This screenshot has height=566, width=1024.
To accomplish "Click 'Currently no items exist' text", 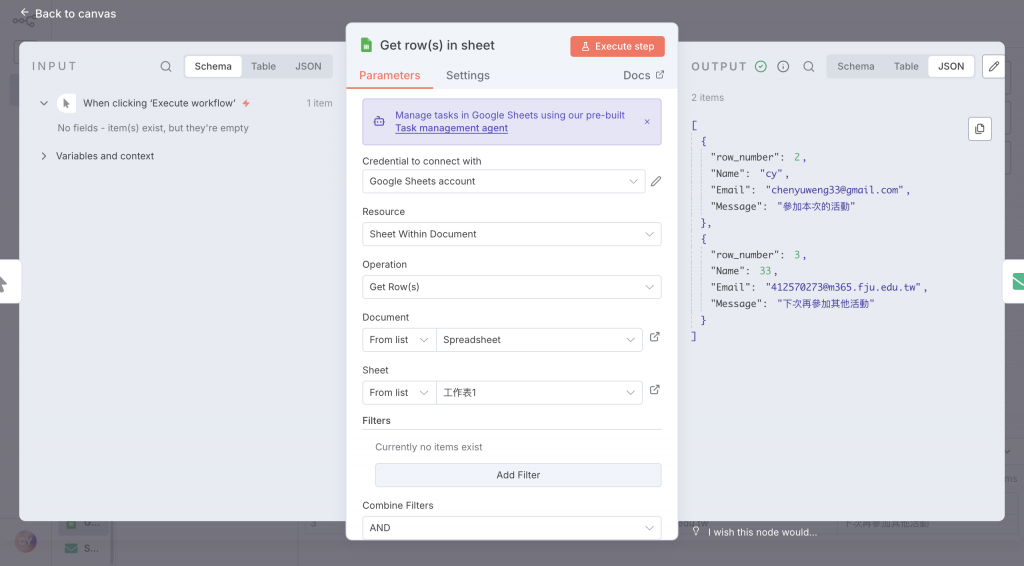I will point(428,447).
